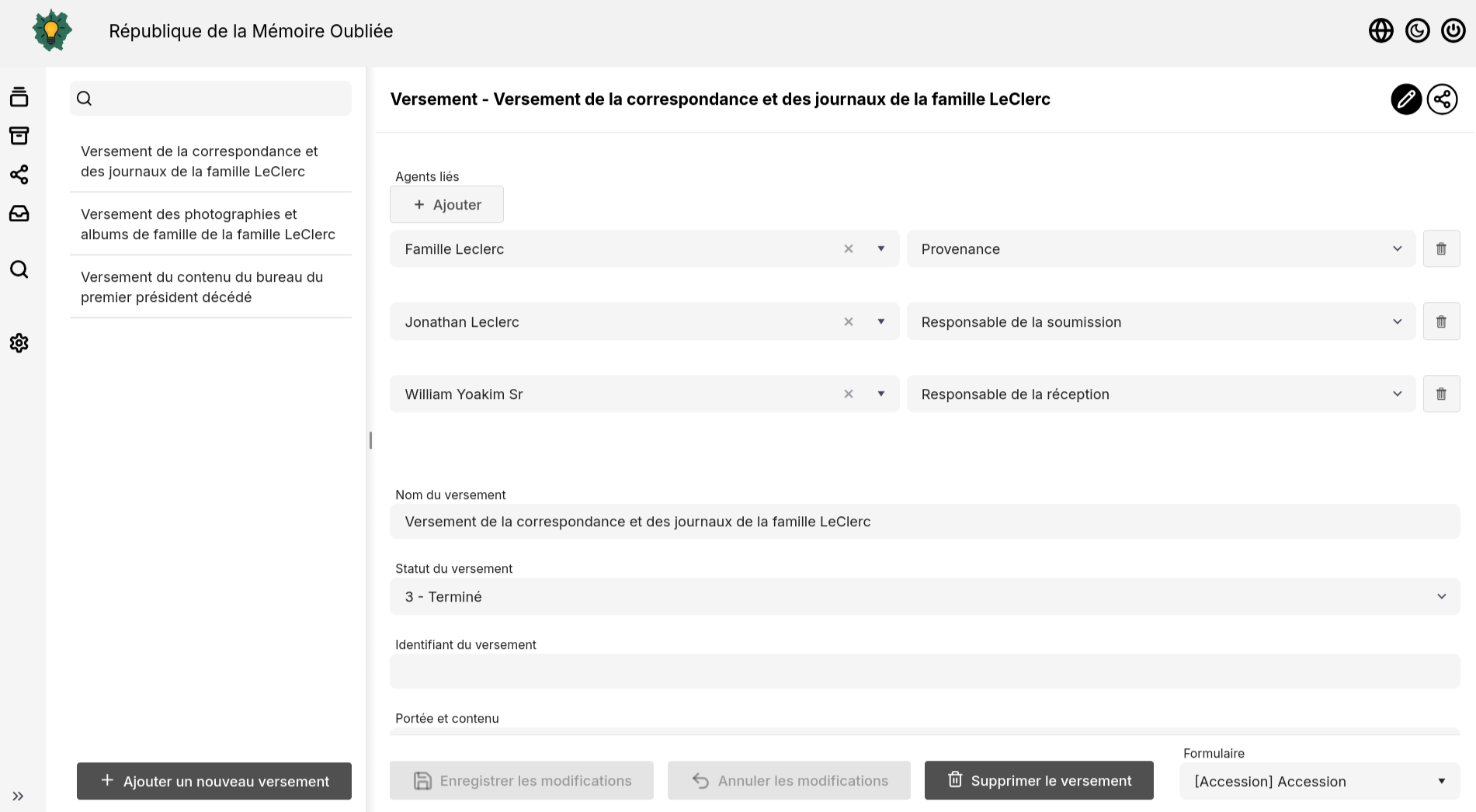Select the archive box icon in the sidebar
Screen dimensions: 1476x812
[x=18, y=135]
